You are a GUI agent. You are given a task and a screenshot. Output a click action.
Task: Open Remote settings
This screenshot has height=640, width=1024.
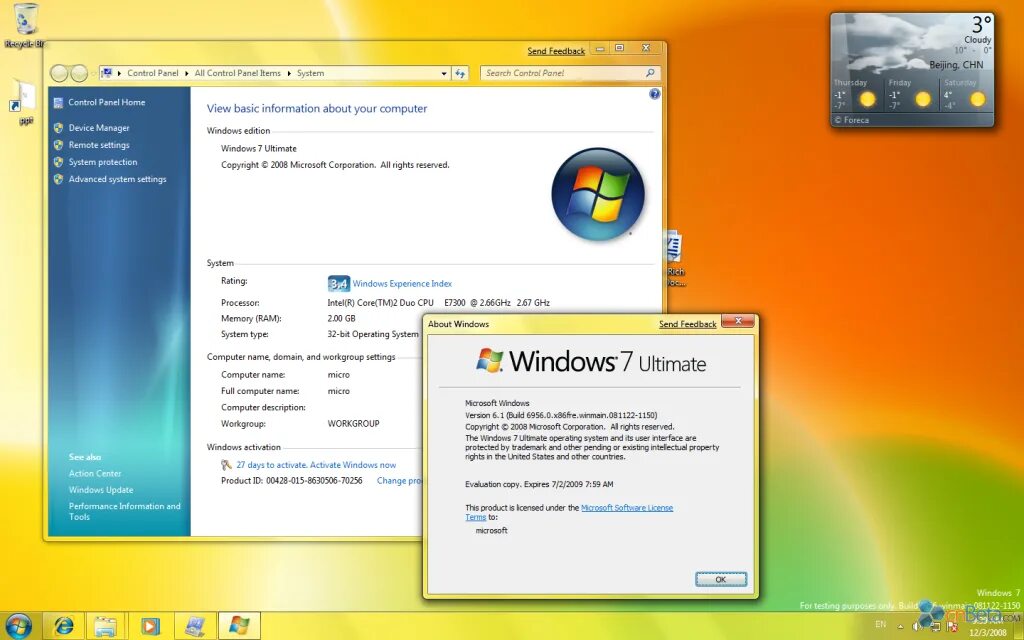pos(99,145)
